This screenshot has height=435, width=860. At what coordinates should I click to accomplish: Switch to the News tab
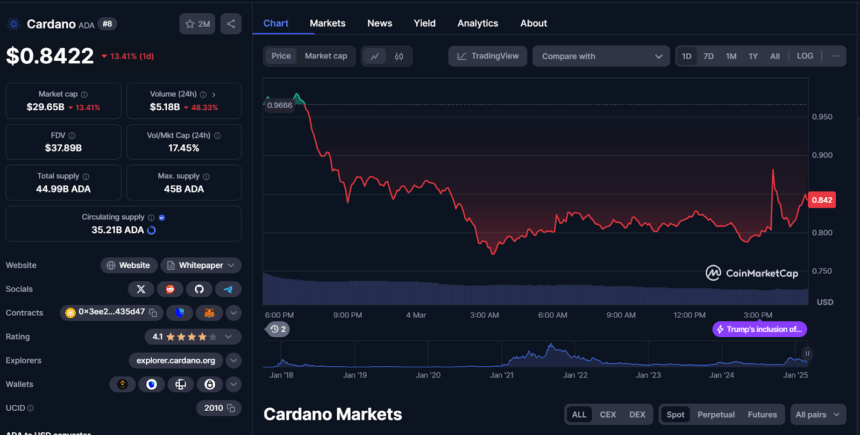pos(380,23)
